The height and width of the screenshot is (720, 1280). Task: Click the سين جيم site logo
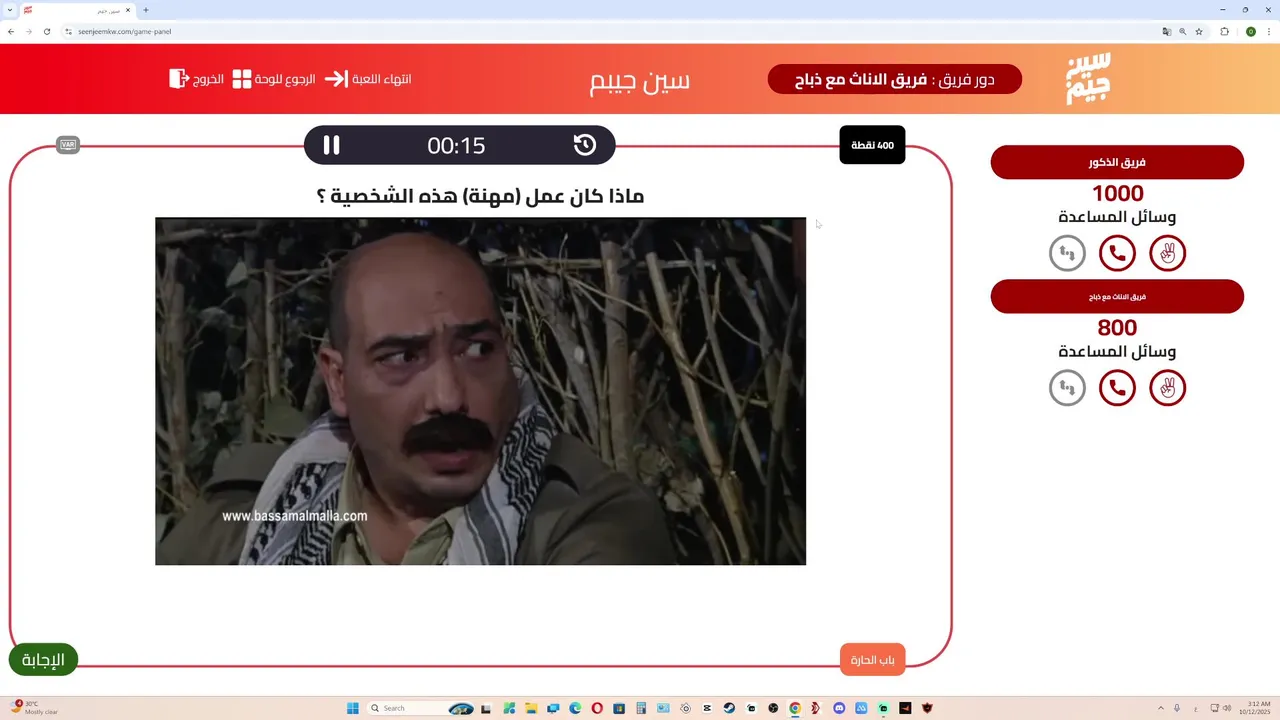pyautogui.click(x=1088, y=78)
